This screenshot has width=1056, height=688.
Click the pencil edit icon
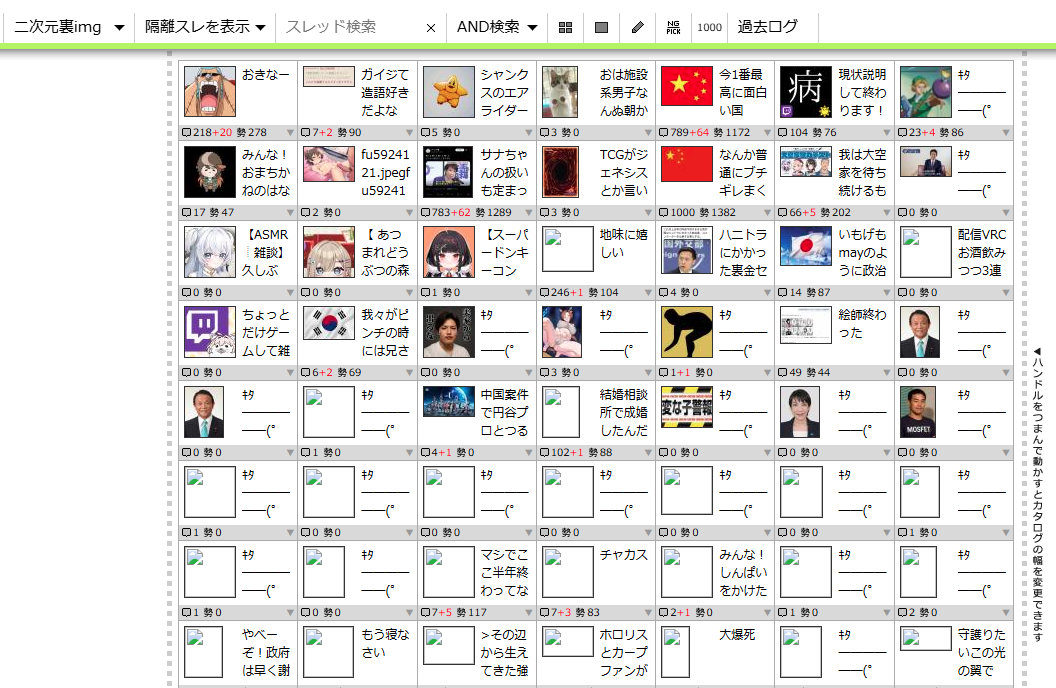(637, 27)
